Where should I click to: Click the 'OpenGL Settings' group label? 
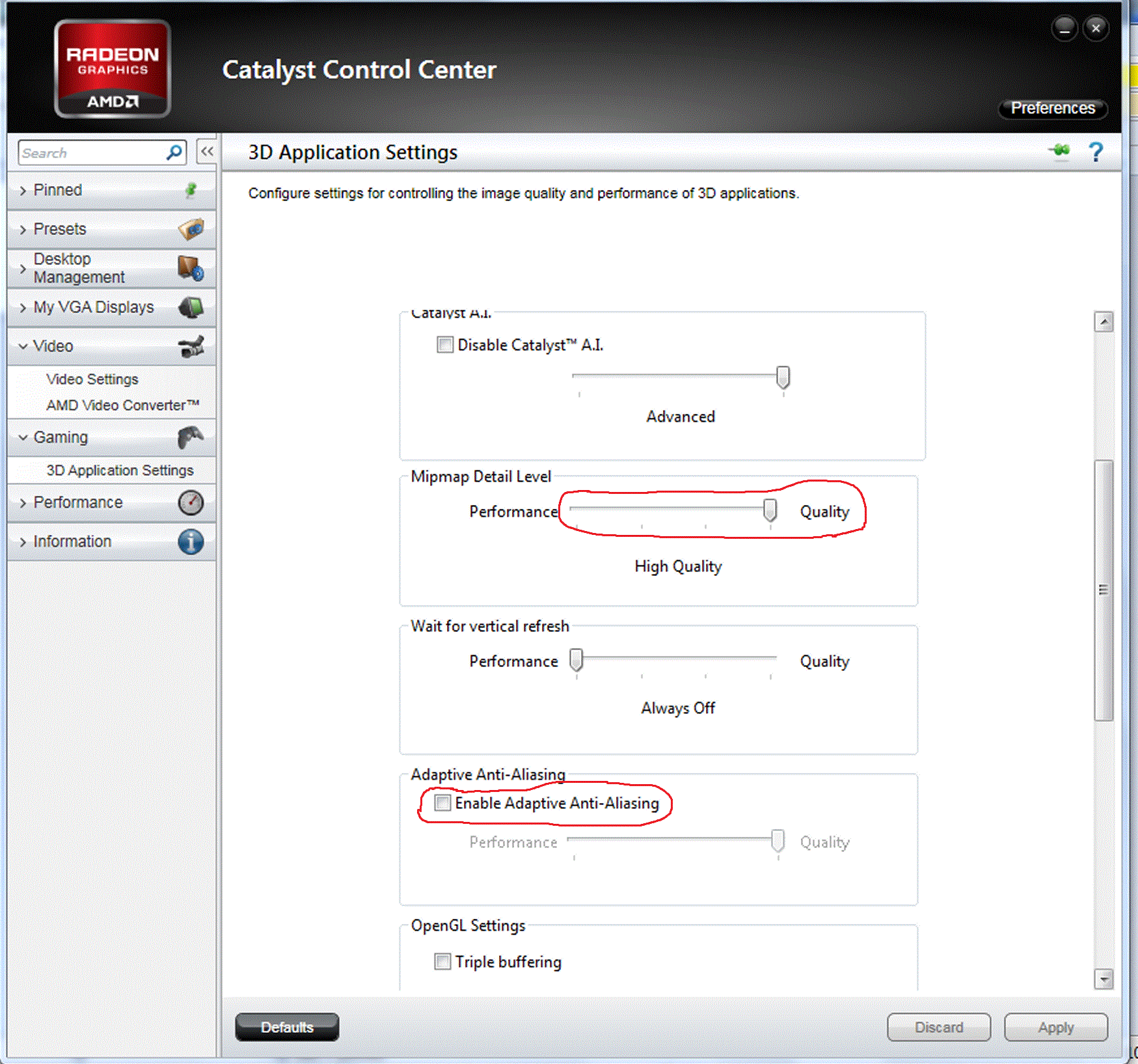pos(468,925)
